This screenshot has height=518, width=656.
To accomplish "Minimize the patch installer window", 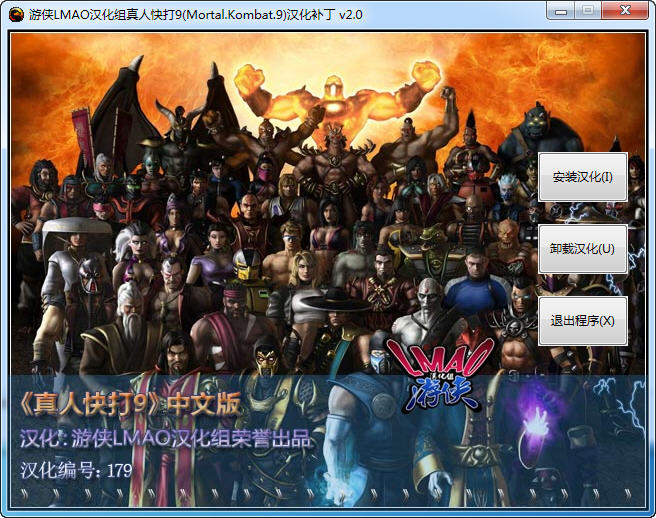I will [561, 10].
